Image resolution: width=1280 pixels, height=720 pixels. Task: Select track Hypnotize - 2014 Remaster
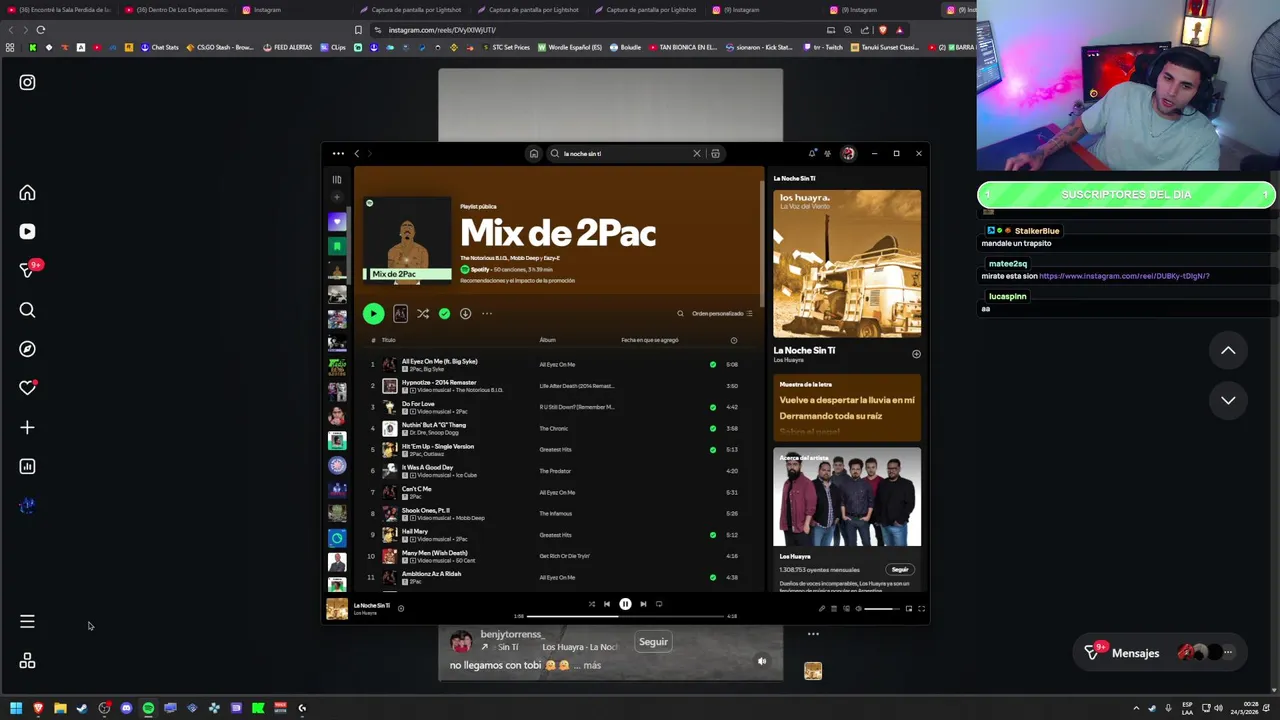pyautogui.click(x=439, y=382)
